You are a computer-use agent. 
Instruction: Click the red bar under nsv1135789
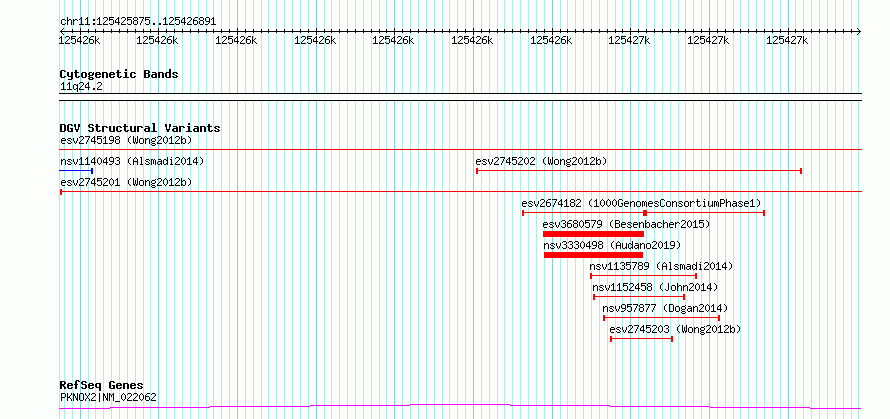pos(643,276)
